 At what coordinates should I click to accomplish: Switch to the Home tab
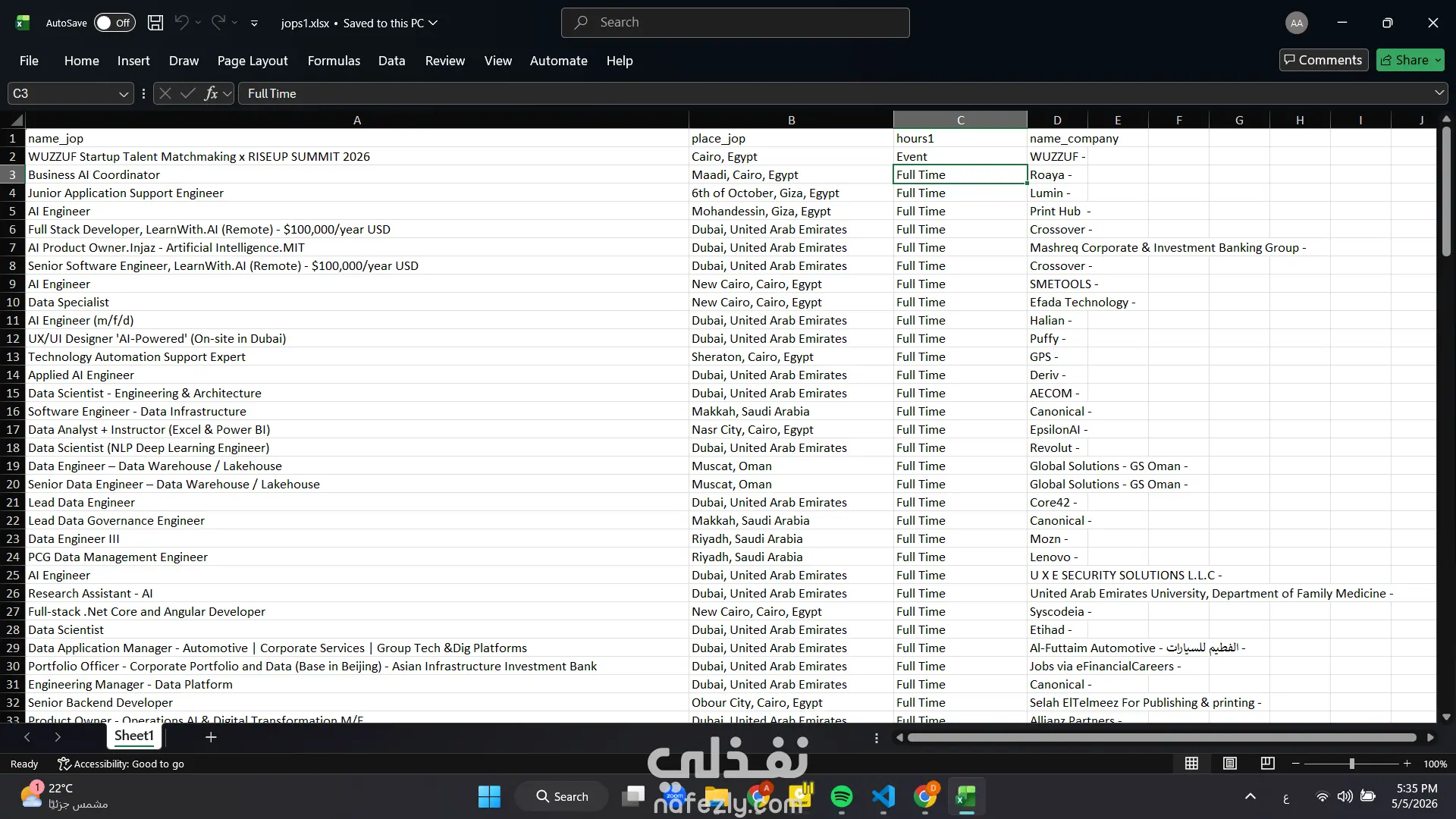[82, 61]
